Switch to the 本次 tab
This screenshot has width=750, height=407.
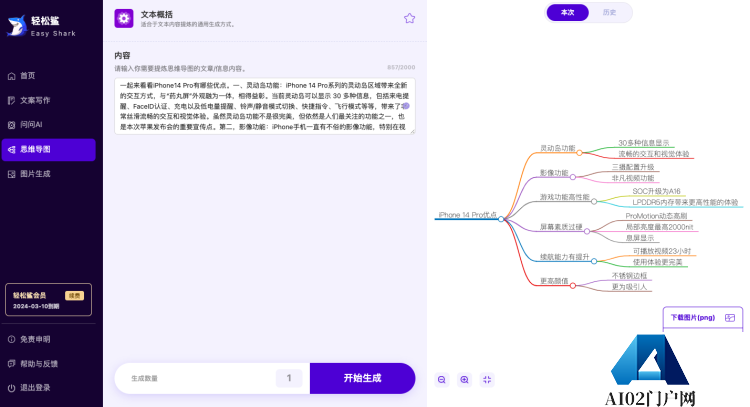[567, 12]
